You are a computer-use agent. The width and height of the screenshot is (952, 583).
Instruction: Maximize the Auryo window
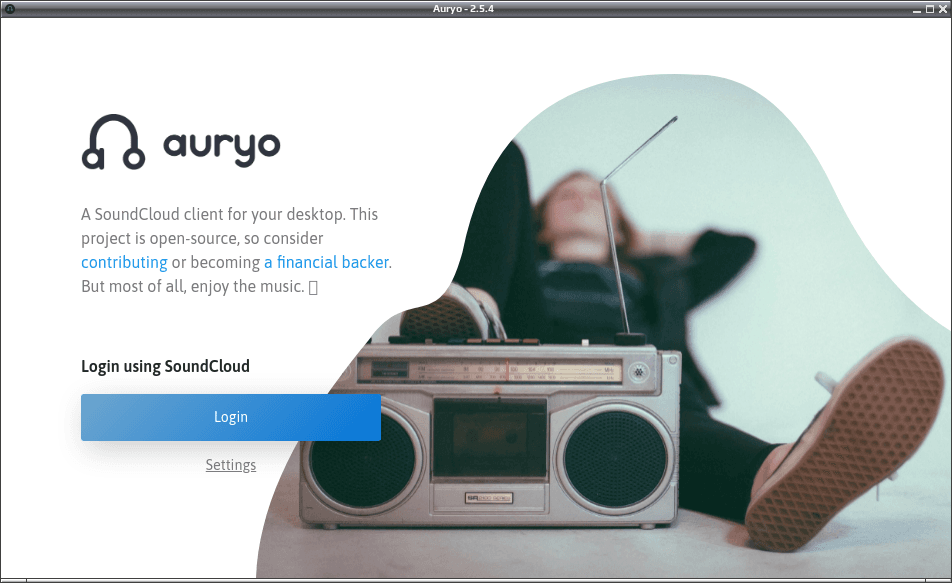coord(930,9)
